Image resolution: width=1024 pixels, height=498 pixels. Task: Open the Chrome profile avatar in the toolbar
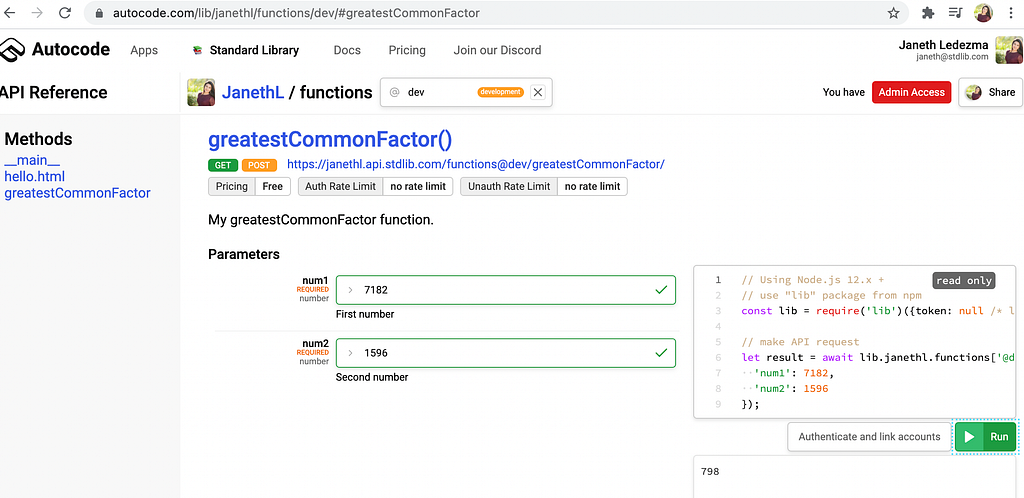pyautogui.click(x=983, y=12)
